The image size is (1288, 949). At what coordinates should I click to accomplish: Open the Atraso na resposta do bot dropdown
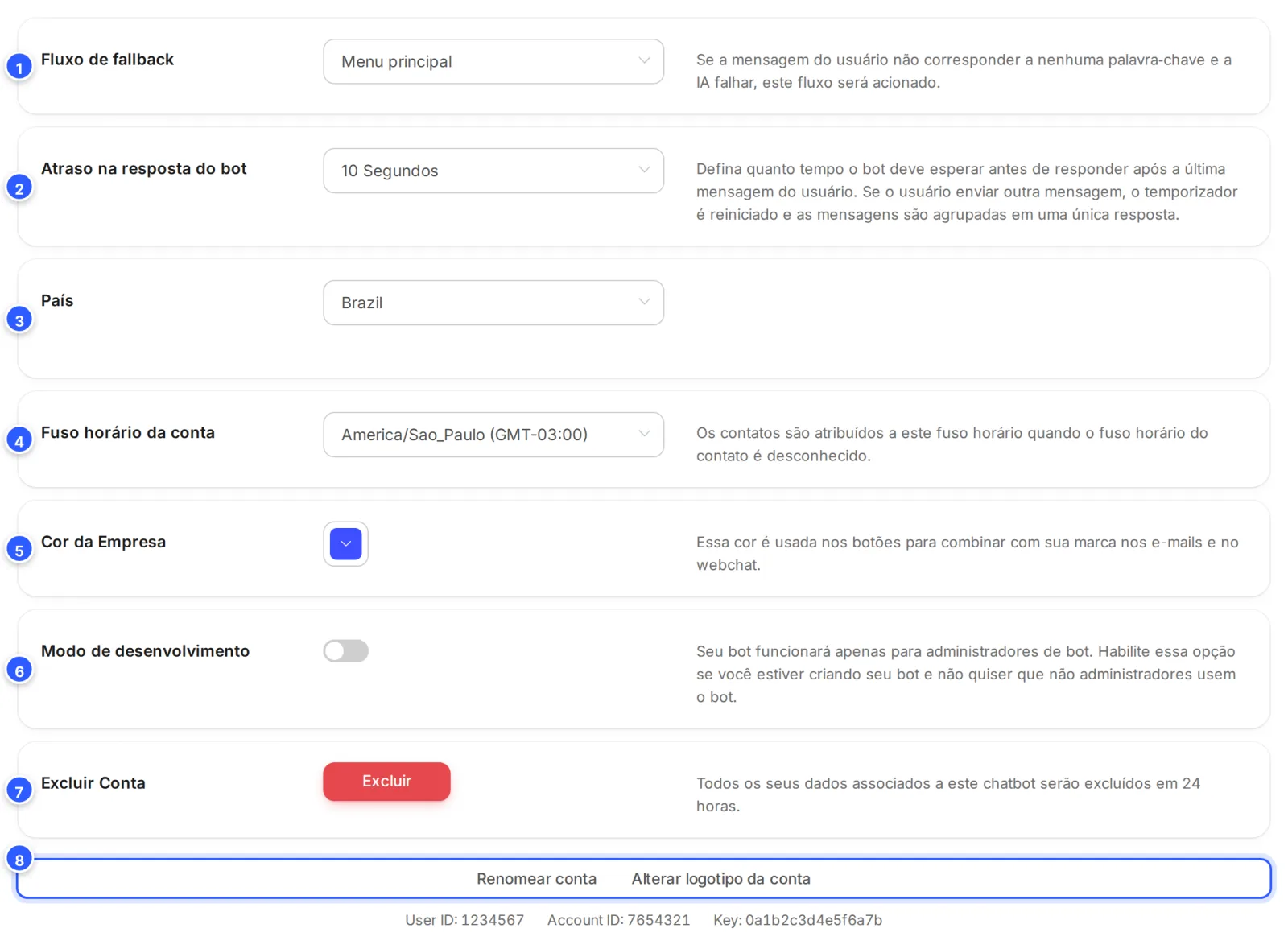click(493, 171)
